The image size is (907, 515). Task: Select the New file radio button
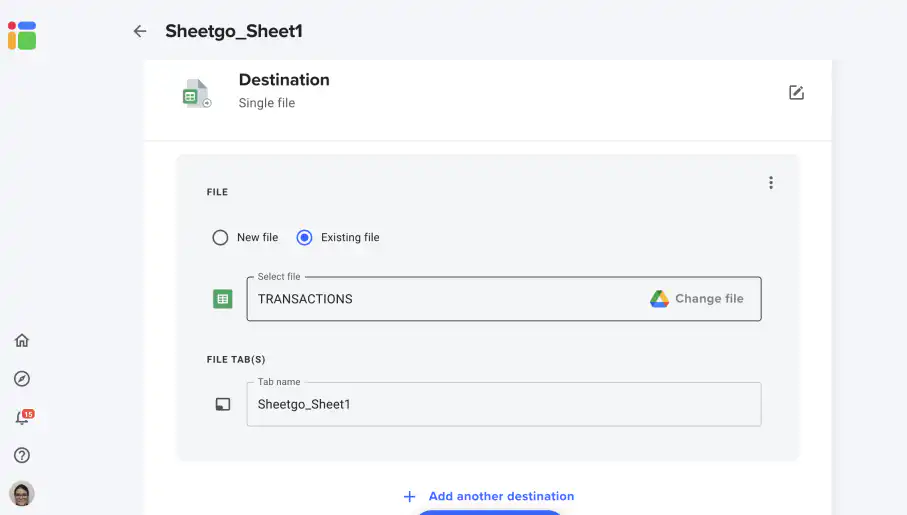(220, 237)
